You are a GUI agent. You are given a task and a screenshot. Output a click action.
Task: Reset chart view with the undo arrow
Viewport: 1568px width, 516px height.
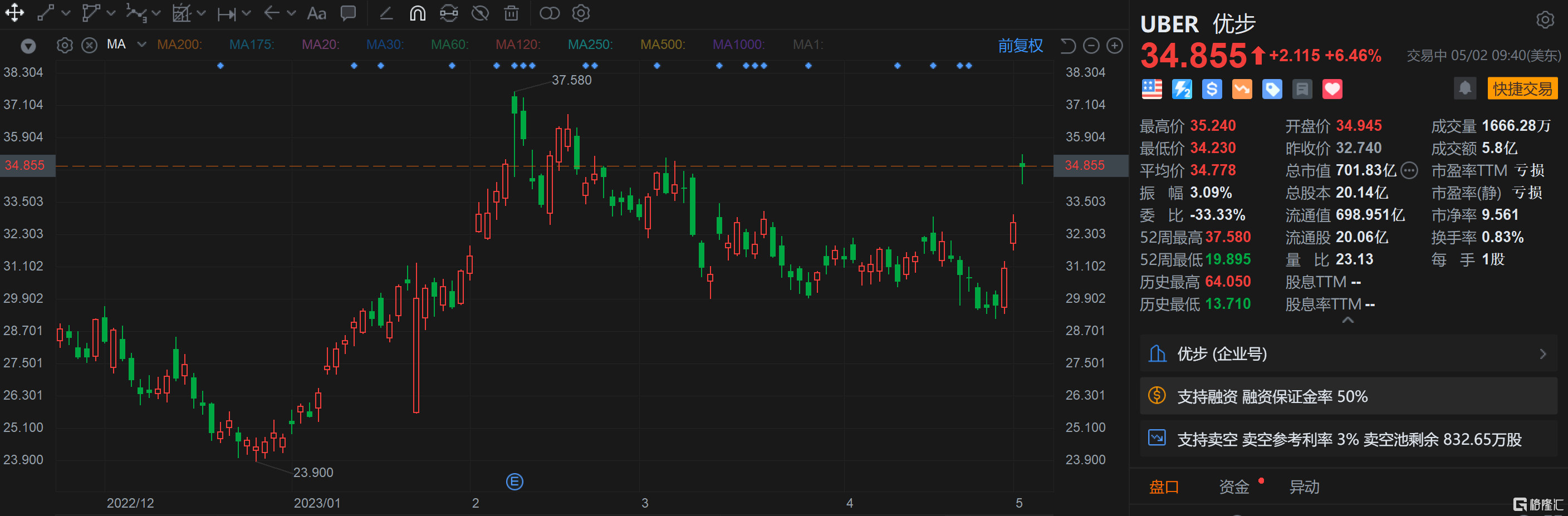[x=1069, y=46]
